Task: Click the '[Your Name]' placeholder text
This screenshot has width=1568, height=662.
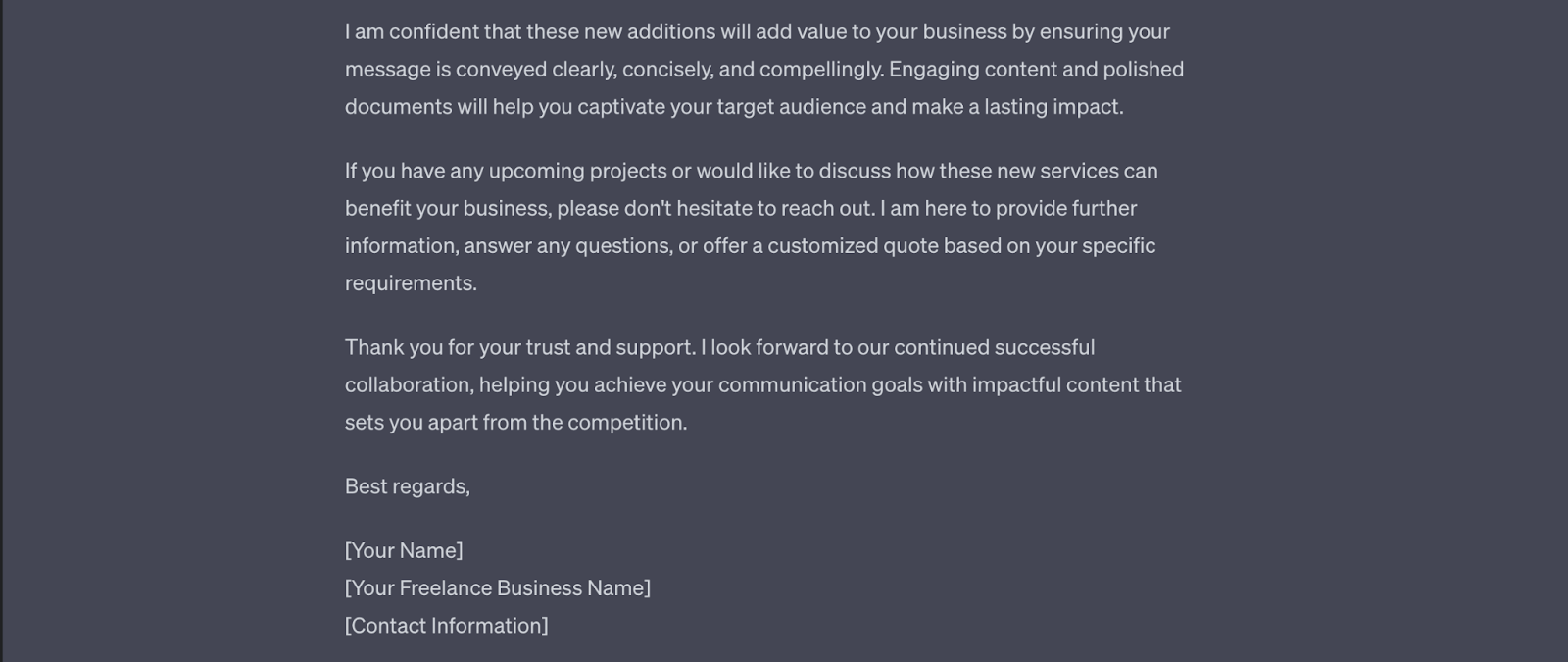Action: click(403, 550)
